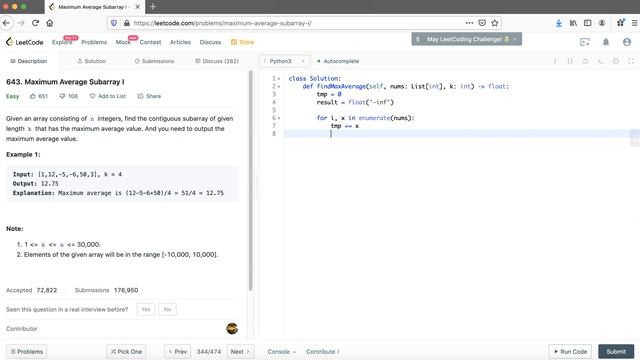View site info via padlock icon
640x360 pixels.
coord(127,23)
